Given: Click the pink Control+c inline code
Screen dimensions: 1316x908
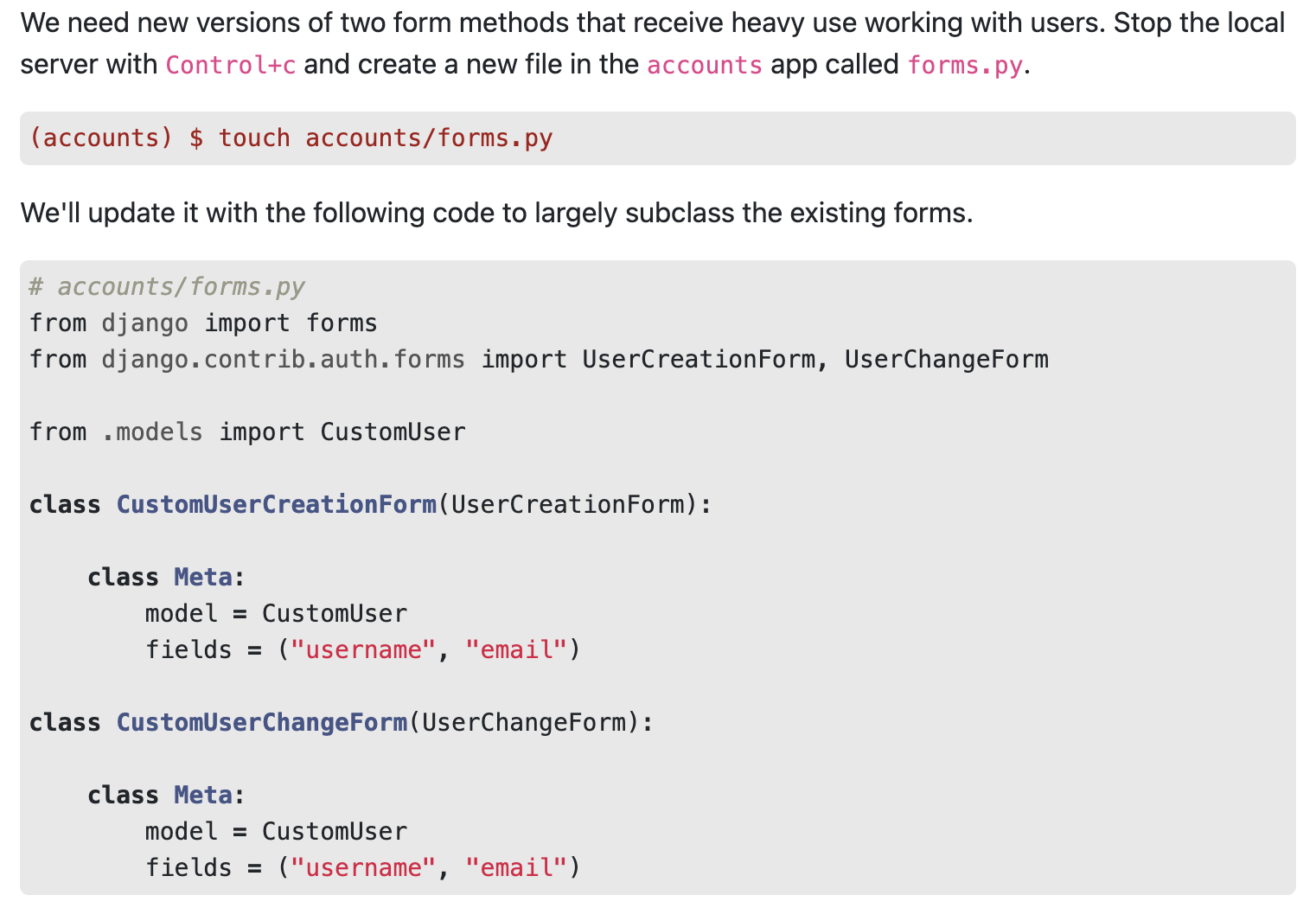Looking at the screenshot, I should [x=231, y=65].
